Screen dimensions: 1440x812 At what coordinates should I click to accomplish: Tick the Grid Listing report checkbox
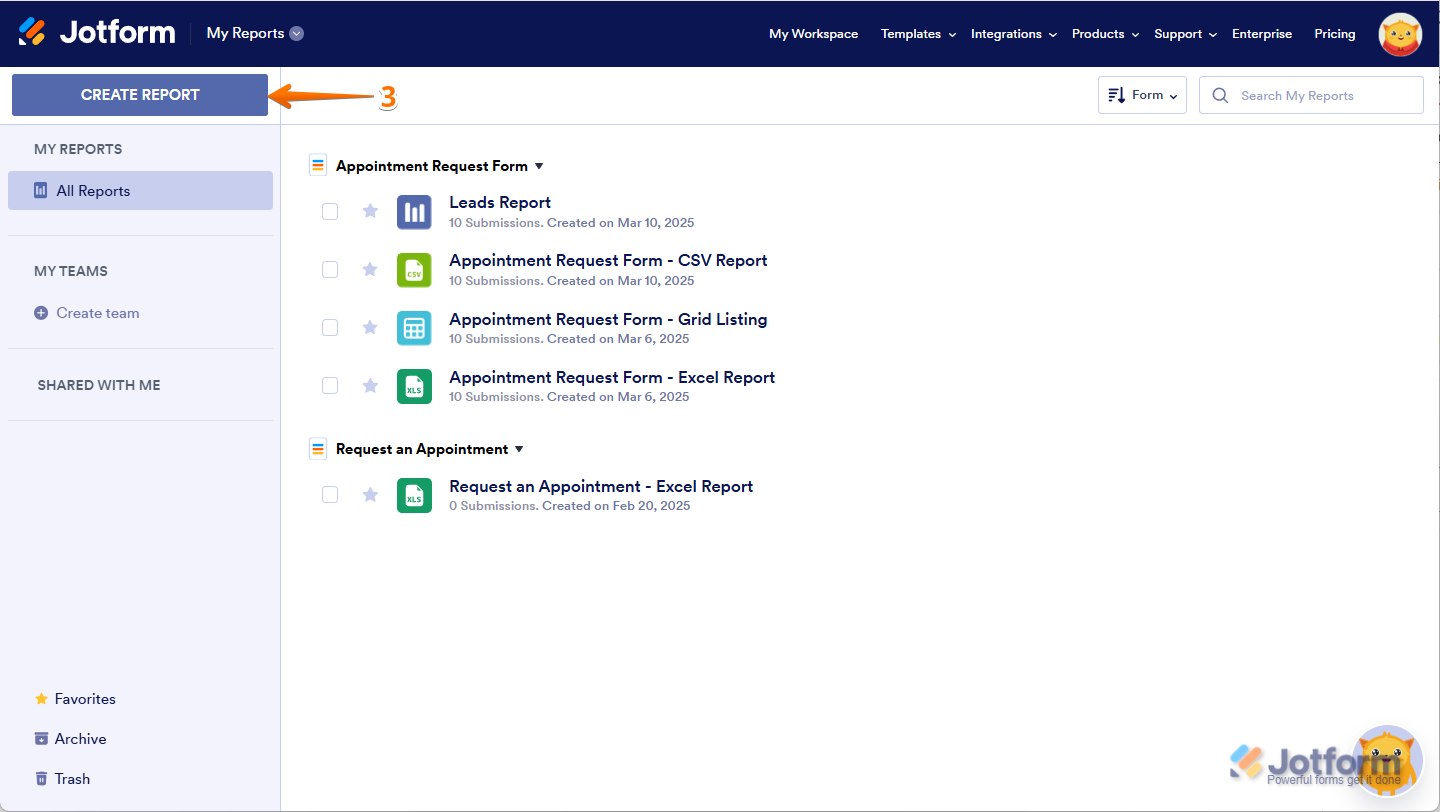tap(330, 328)
